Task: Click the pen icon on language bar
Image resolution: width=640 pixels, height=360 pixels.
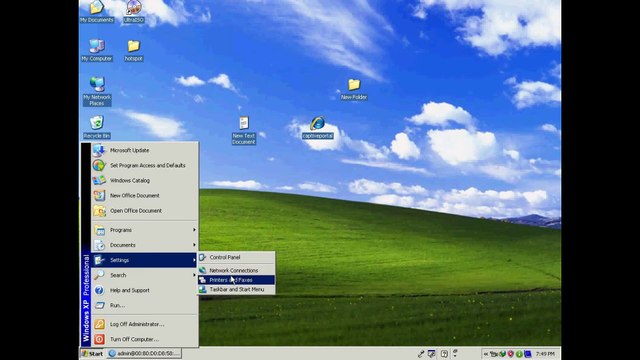Action: coord(421,354)
